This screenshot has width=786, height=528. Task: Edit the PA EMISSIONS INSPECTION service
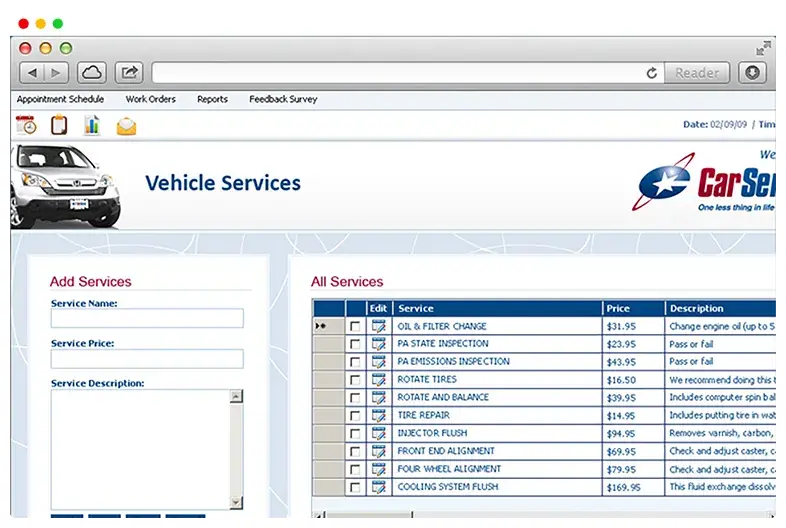click(x=379, y=362)
